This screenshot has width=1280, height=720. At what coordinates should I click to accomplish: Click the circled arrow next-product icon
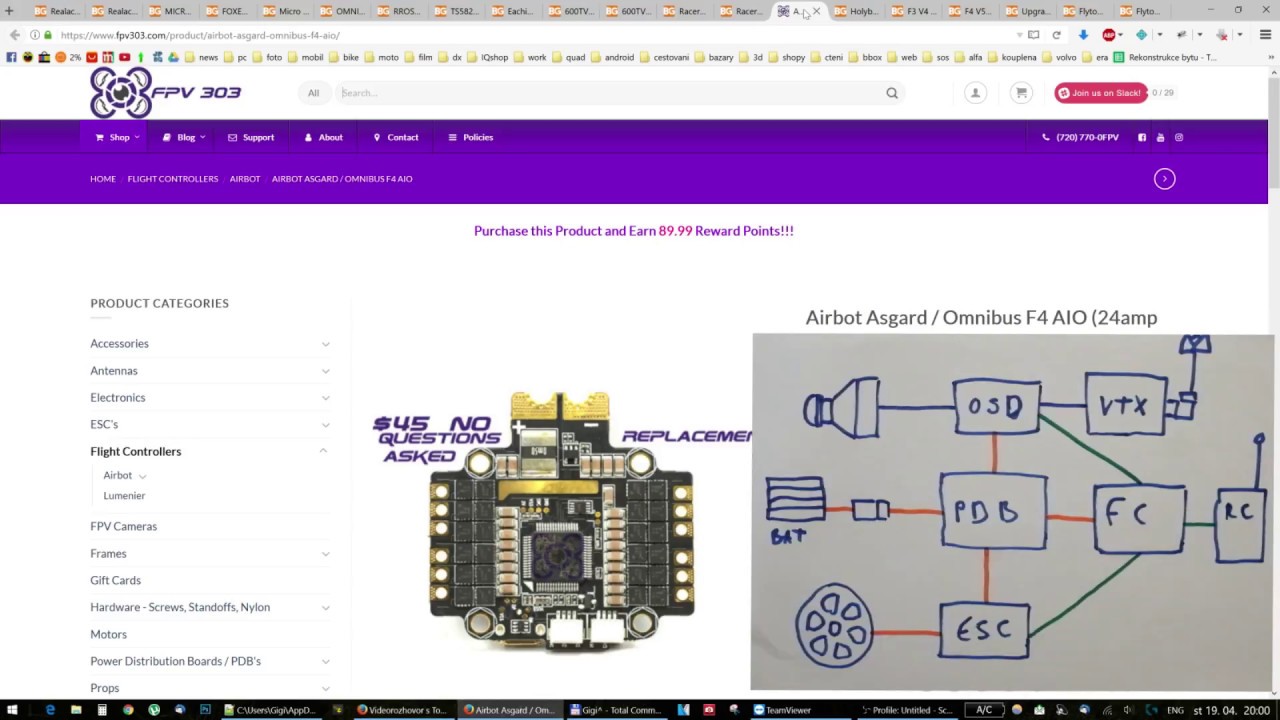point(1164,179)
